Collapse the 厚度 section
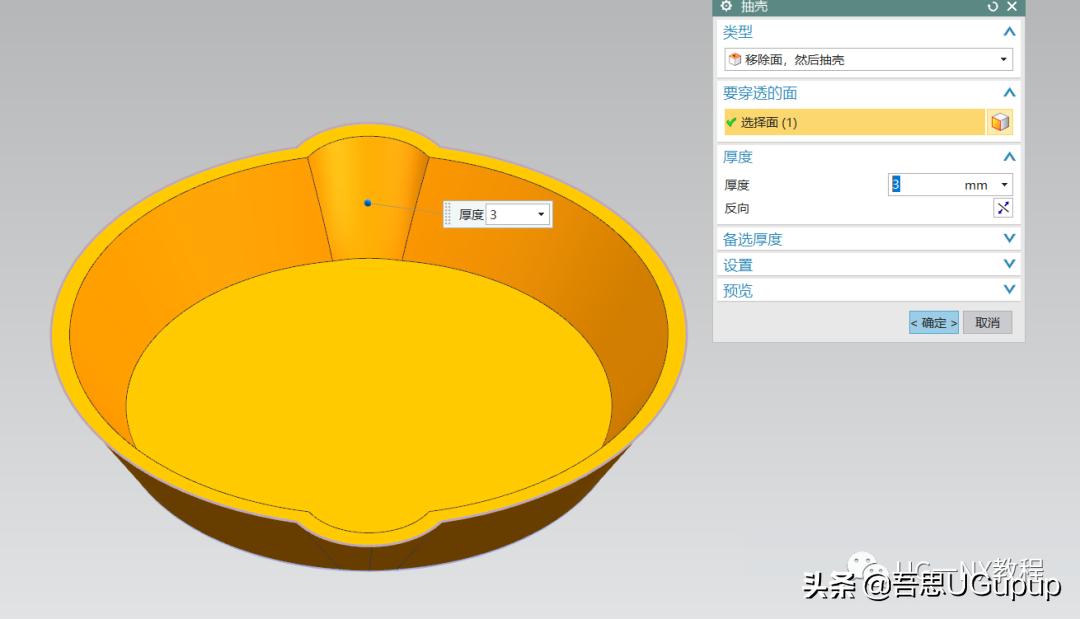This screenshot has width=1080, height=619. pyautogui.click(x=1009, y=157)
